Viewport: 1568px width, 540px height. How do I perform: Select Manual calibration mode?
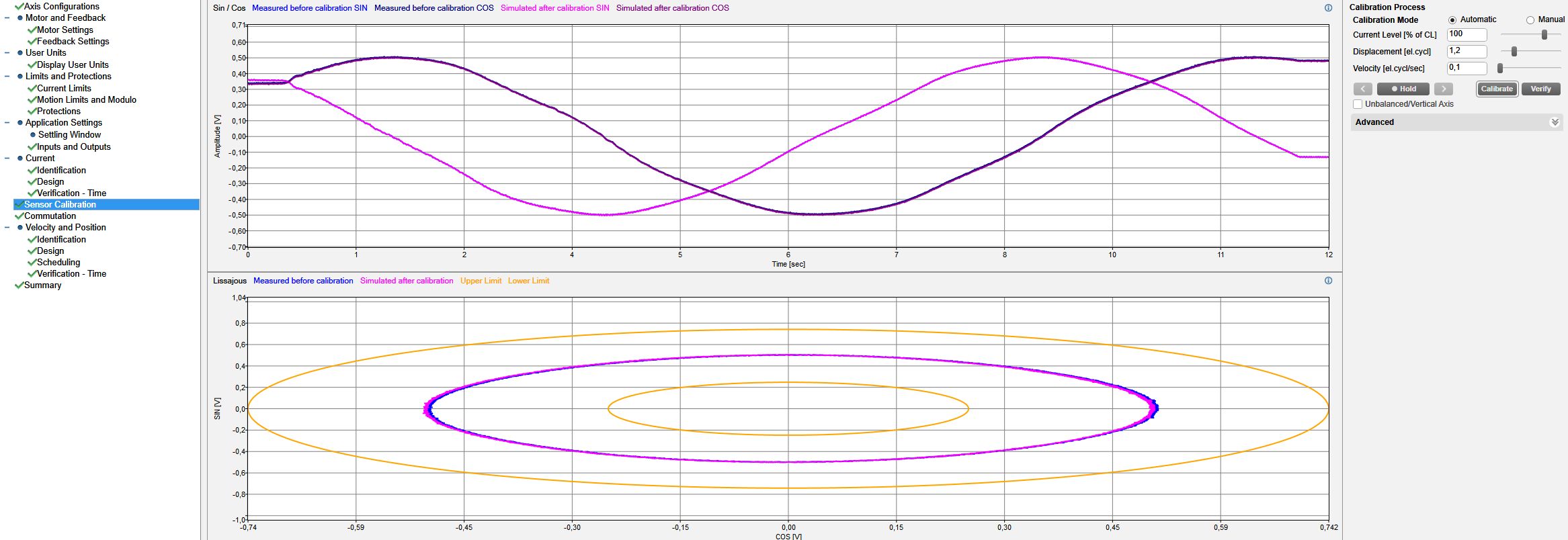click(1530, 20)
